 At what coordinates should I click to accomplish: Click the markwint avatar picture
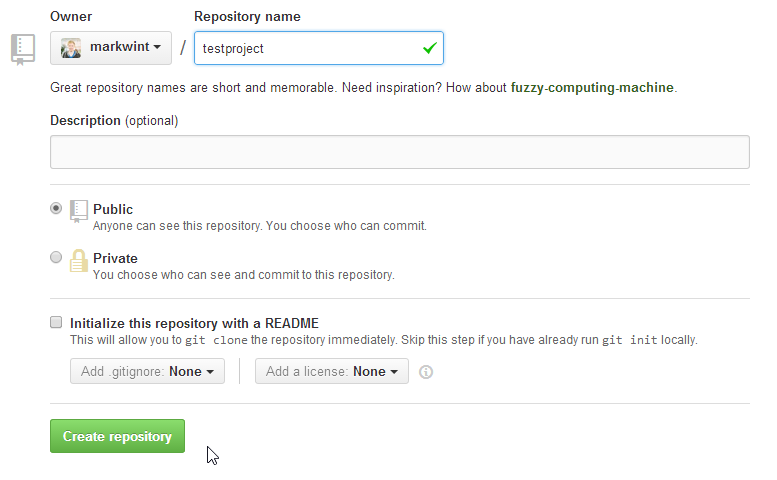[x=71, y=48]
